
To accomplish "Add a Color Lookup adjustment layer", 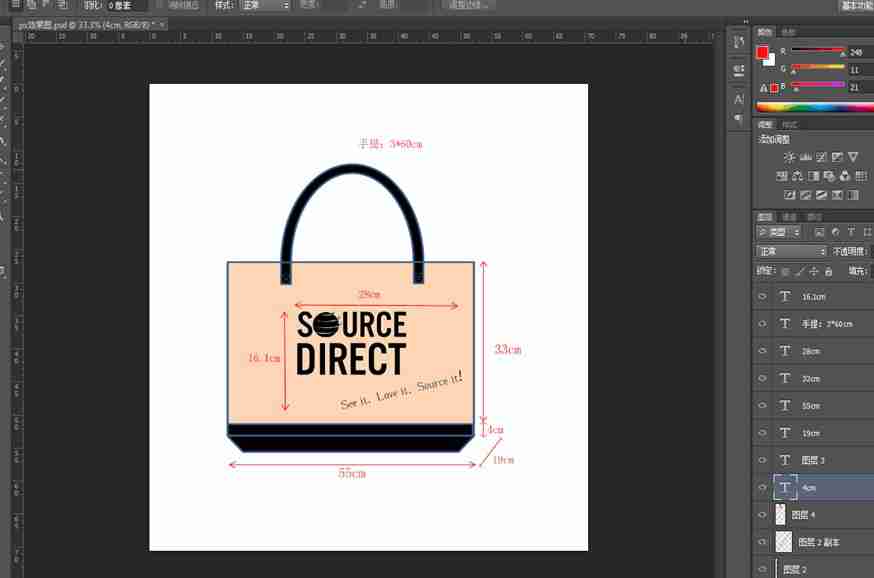I will 861,176.
